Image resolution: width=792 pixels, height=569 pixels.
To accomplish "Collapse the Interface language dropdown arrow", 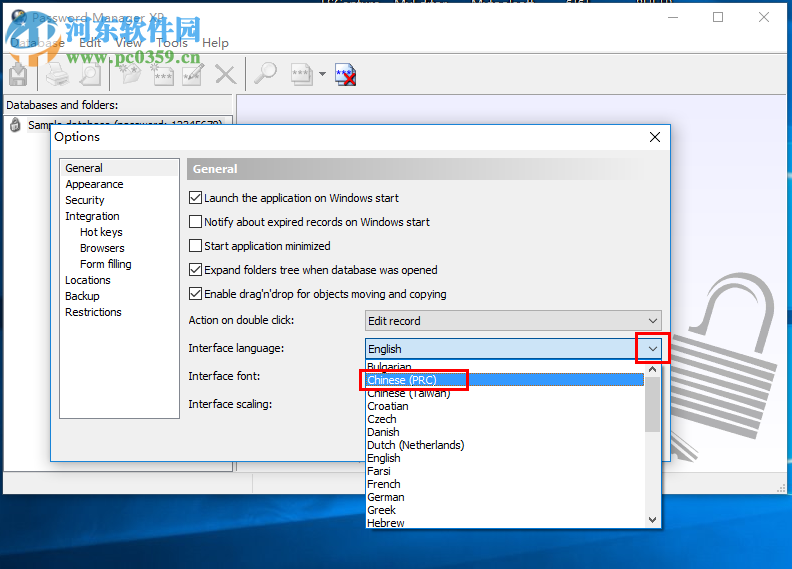I will pyautogui.click(x=653, y=348).
